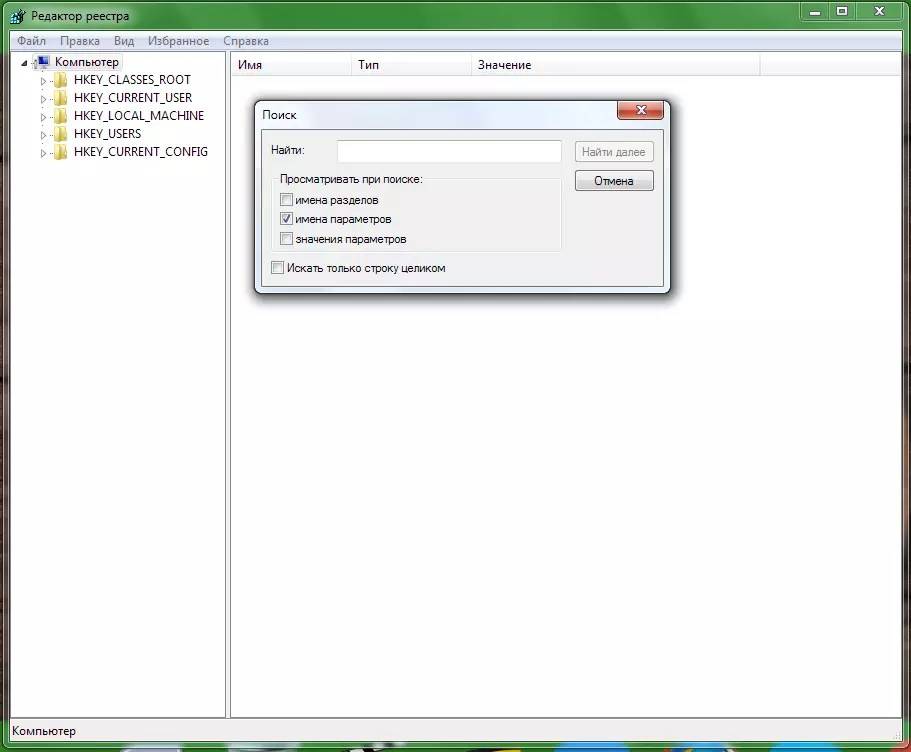911x752 pixels.
Task: Expand the HKEY_LOCAL_MACHINE tree node arrow
Action: tap(43, 117)
